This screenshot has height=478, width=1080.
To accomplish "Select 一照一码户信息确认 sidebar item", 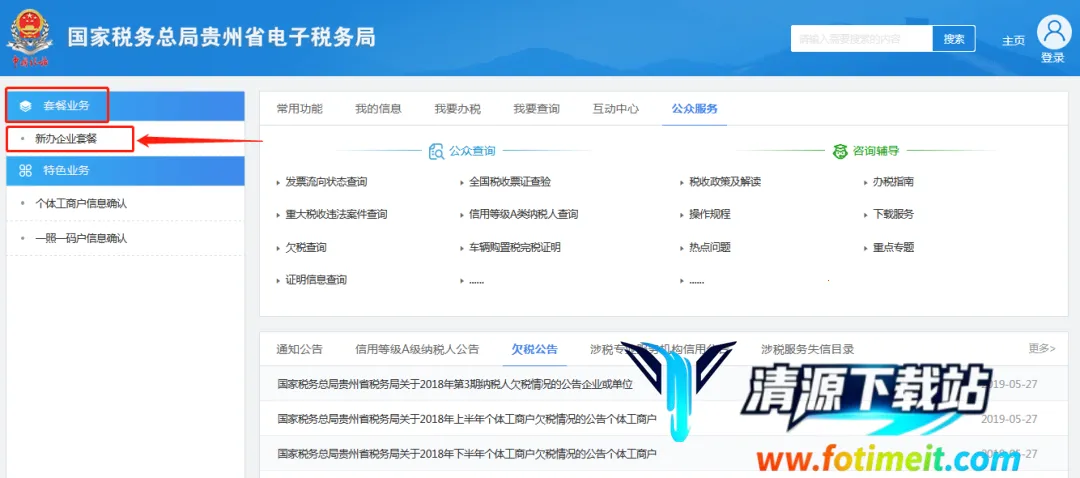I will [81, 238].
